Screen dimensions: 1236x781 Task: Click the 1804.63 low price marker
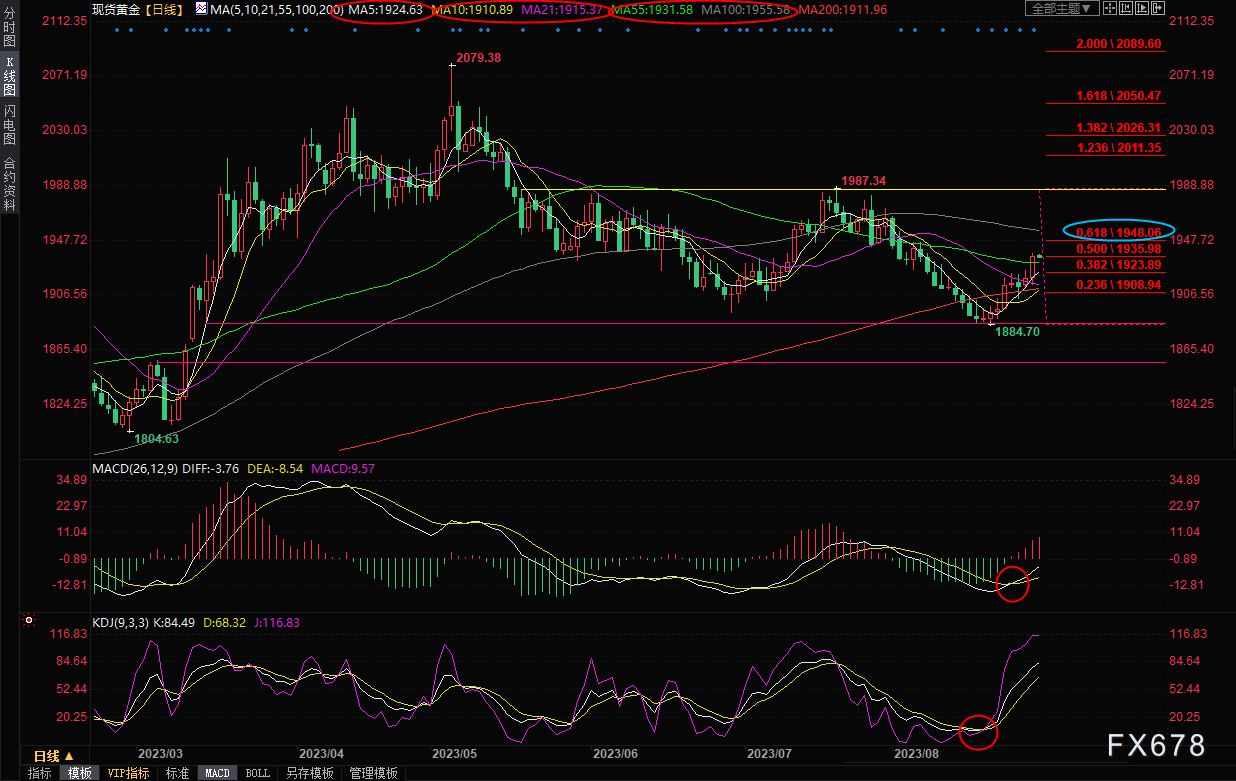click(156, 438)
